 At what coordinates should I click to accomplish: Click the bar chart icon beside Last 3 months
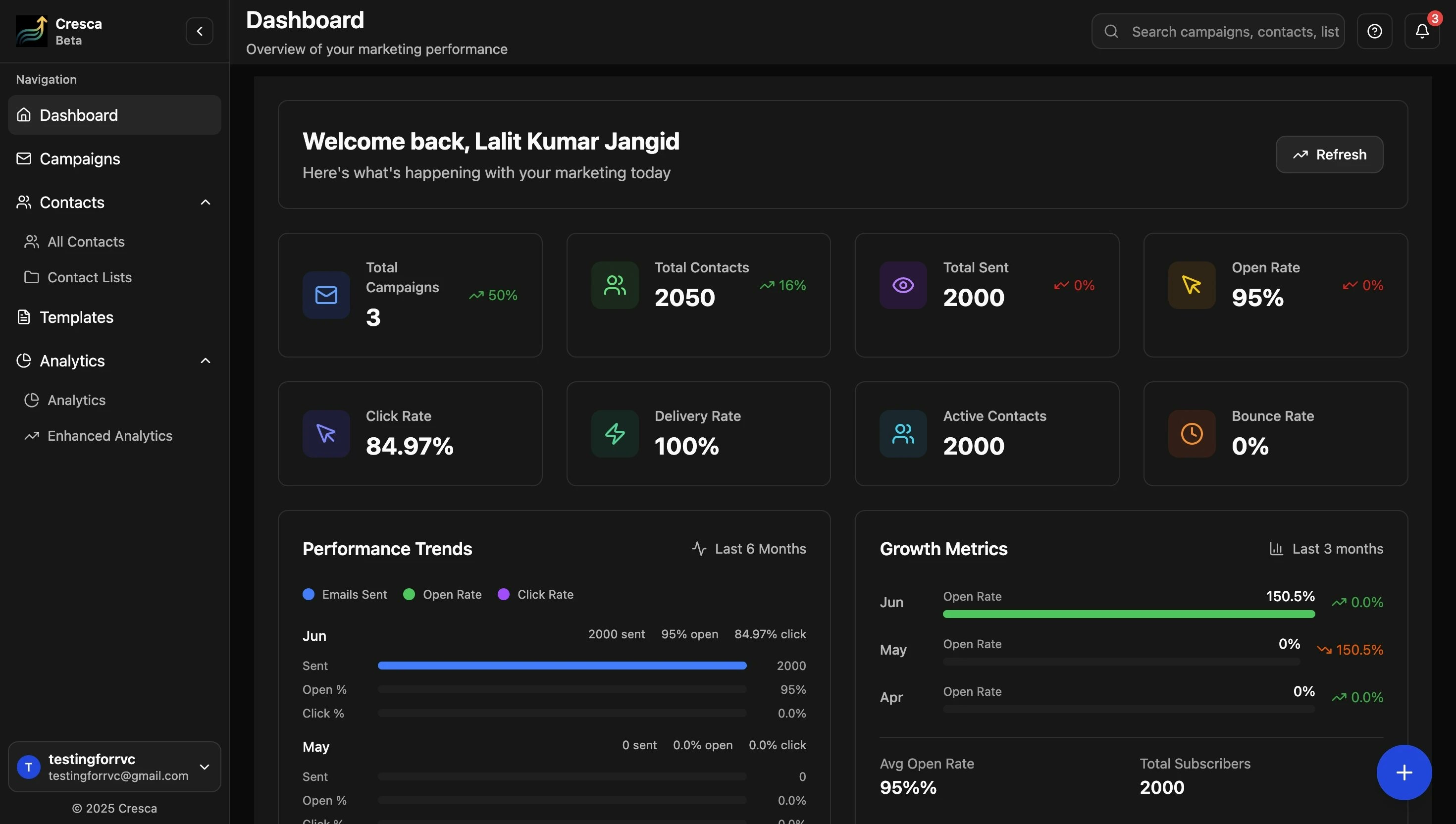[x=1276, y=548]
